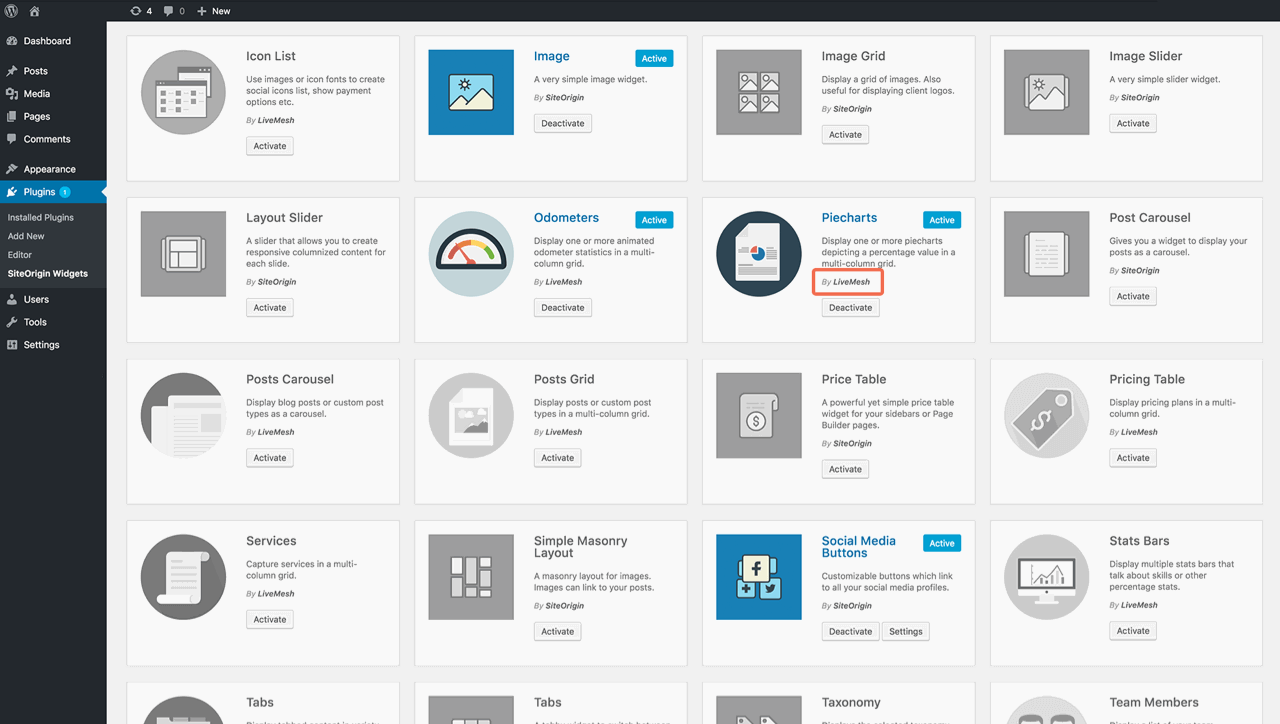Click the Plugins sidebar icon
This screenshot has height=724, width=1280.
[x=14, y=192]
